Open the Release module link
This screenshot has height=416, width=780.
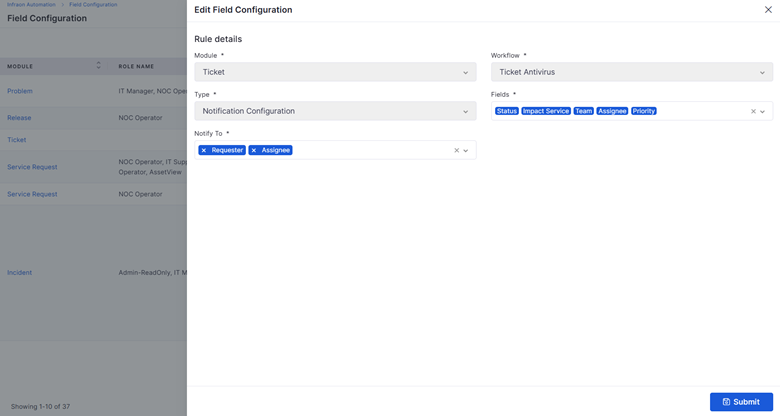[19, 117]
